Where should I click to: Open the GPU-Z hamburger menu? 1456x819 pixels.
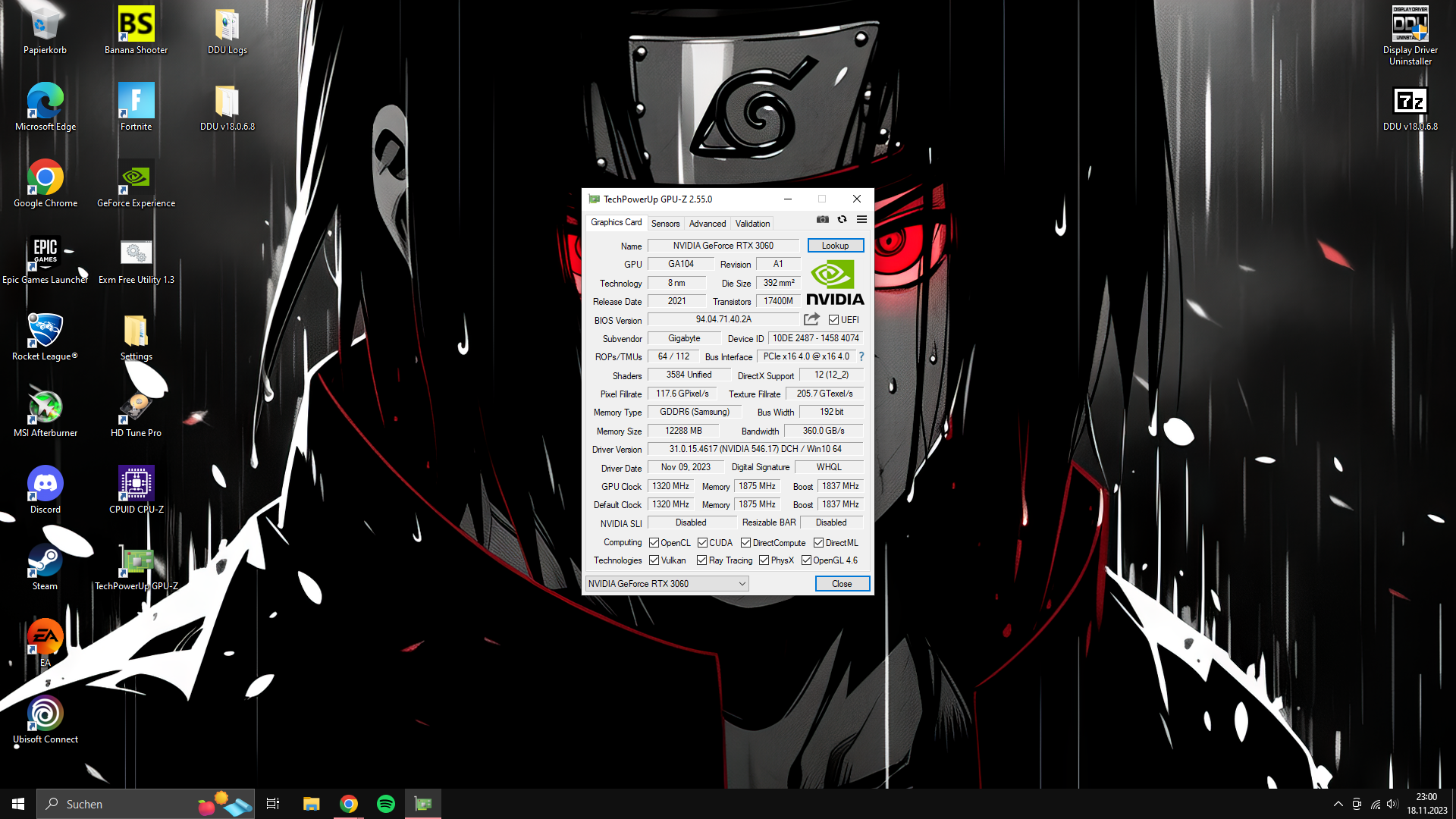coord(861,219)
